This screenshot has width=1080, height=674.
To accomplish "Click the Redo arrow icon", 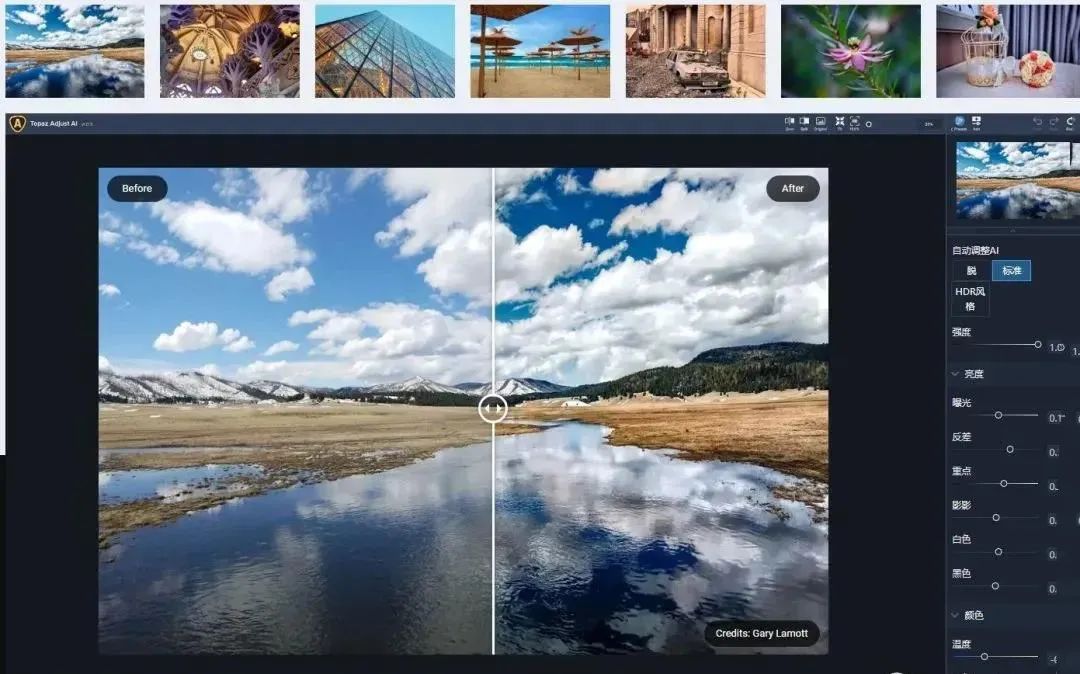I will point(1054,123).
